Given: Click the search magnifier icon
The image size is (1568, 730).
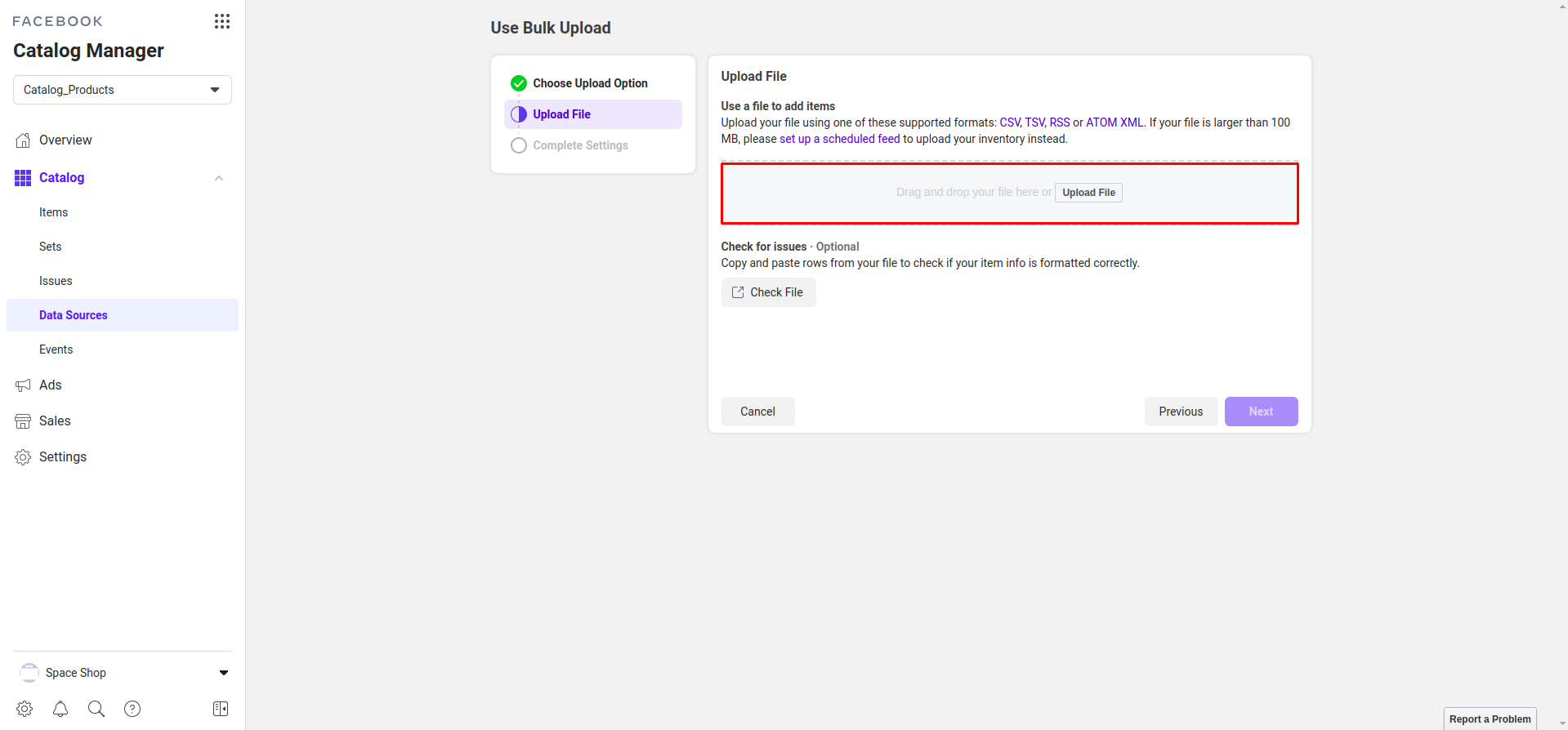Looking at the screenshot, I should click(x=96, y=709).
